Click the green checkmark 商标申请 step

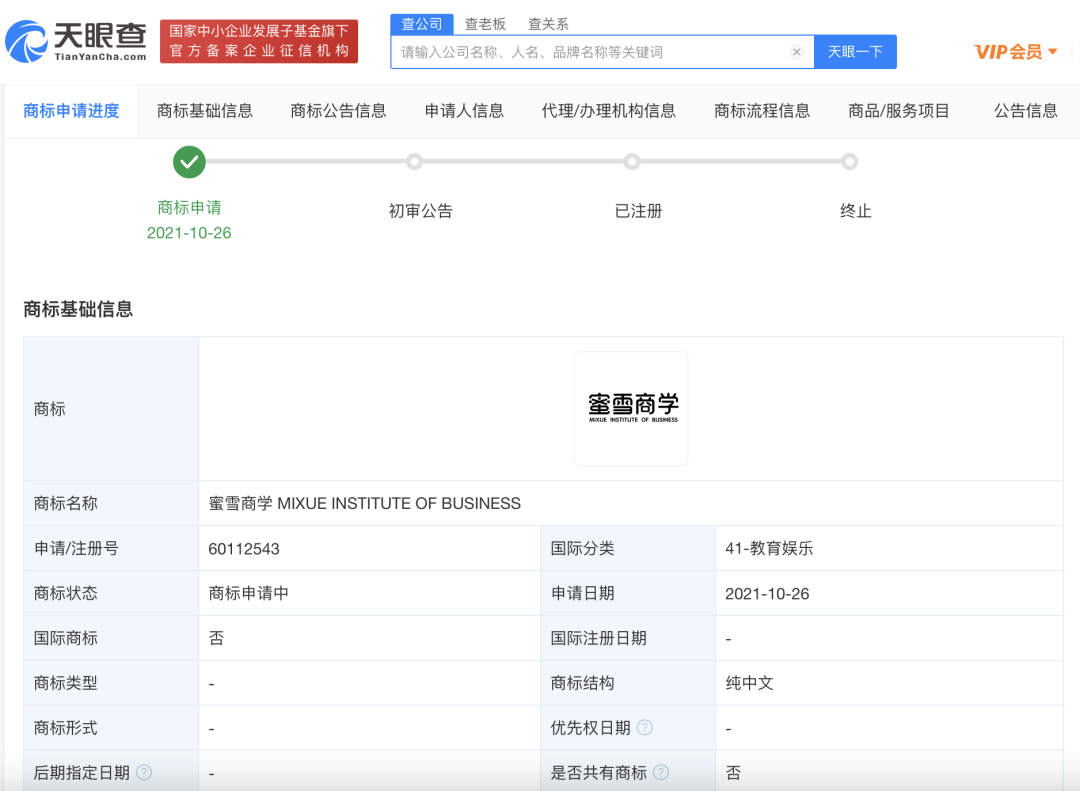(189, 162)
